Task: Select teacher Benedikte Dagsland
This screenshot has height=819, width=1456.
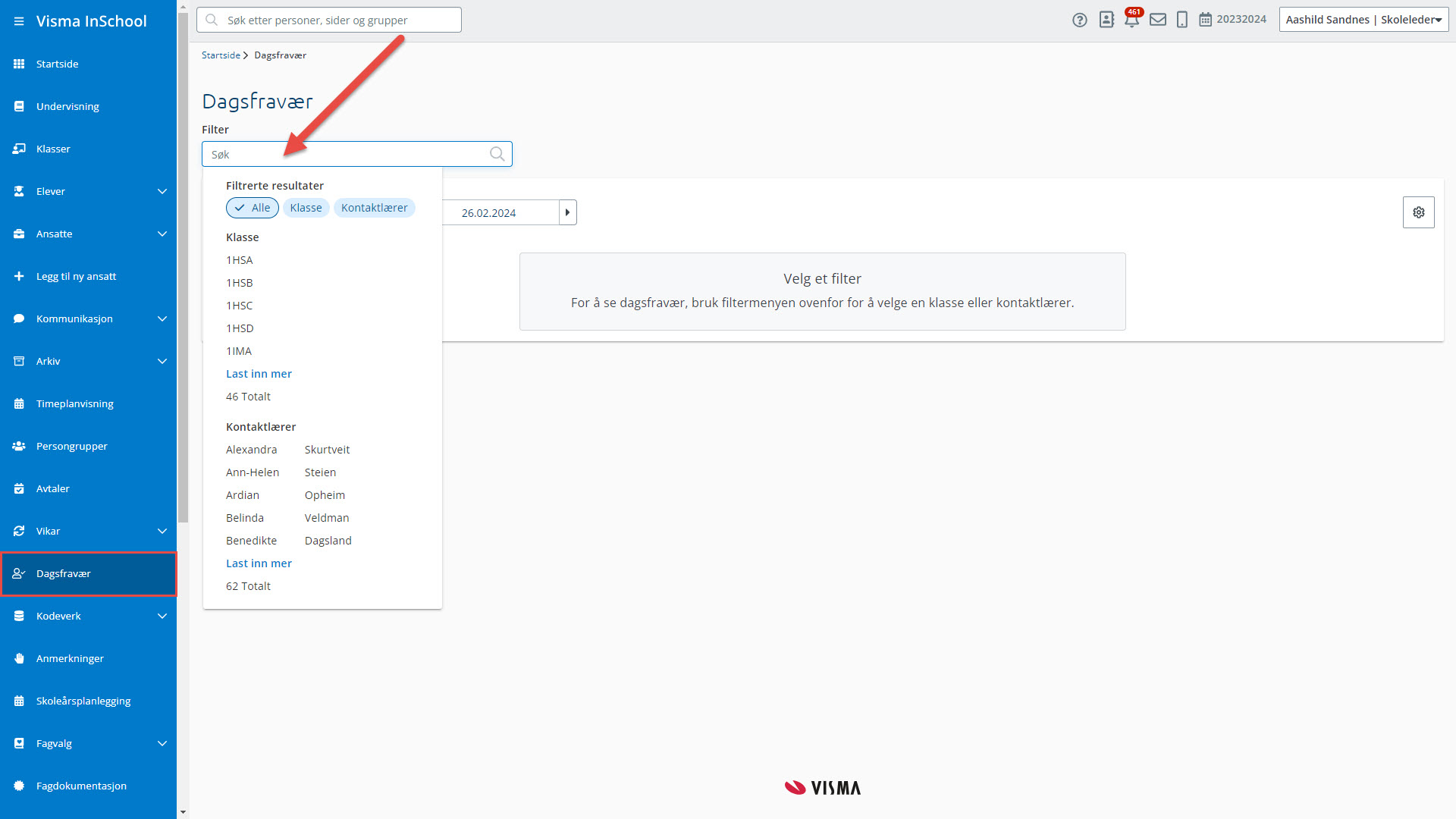Action: (x=289, y=541)
